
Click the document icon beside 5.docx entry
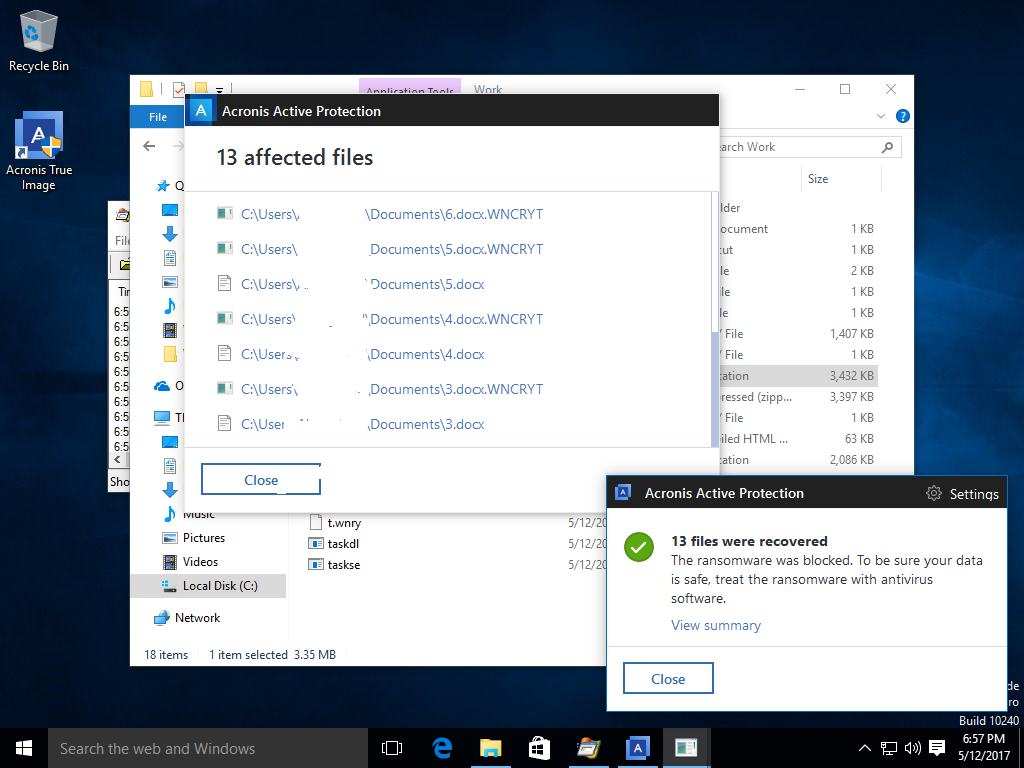coord(225,283)
